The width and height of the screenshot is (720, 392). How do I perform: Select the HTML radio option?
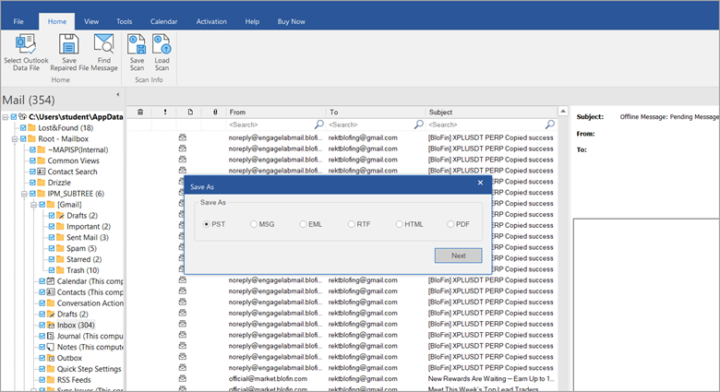coord(399,224)
